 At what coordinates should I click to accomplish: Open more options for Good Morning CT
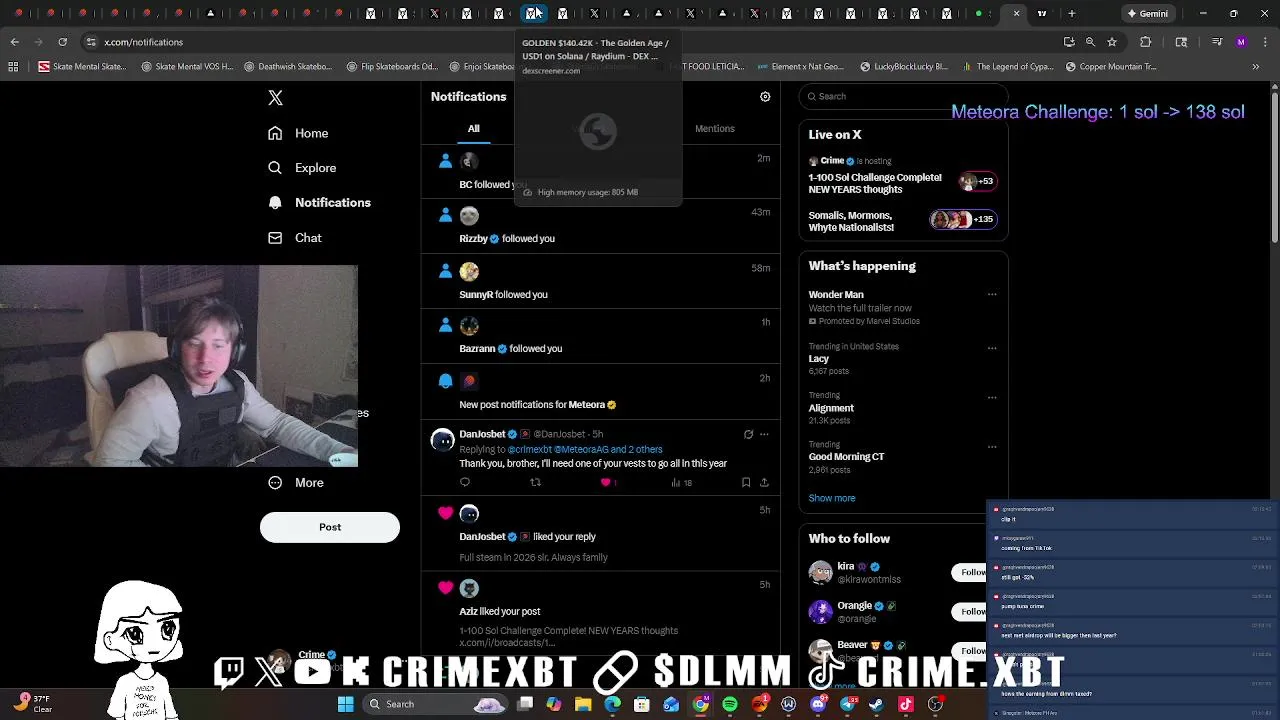click(992, 446)
